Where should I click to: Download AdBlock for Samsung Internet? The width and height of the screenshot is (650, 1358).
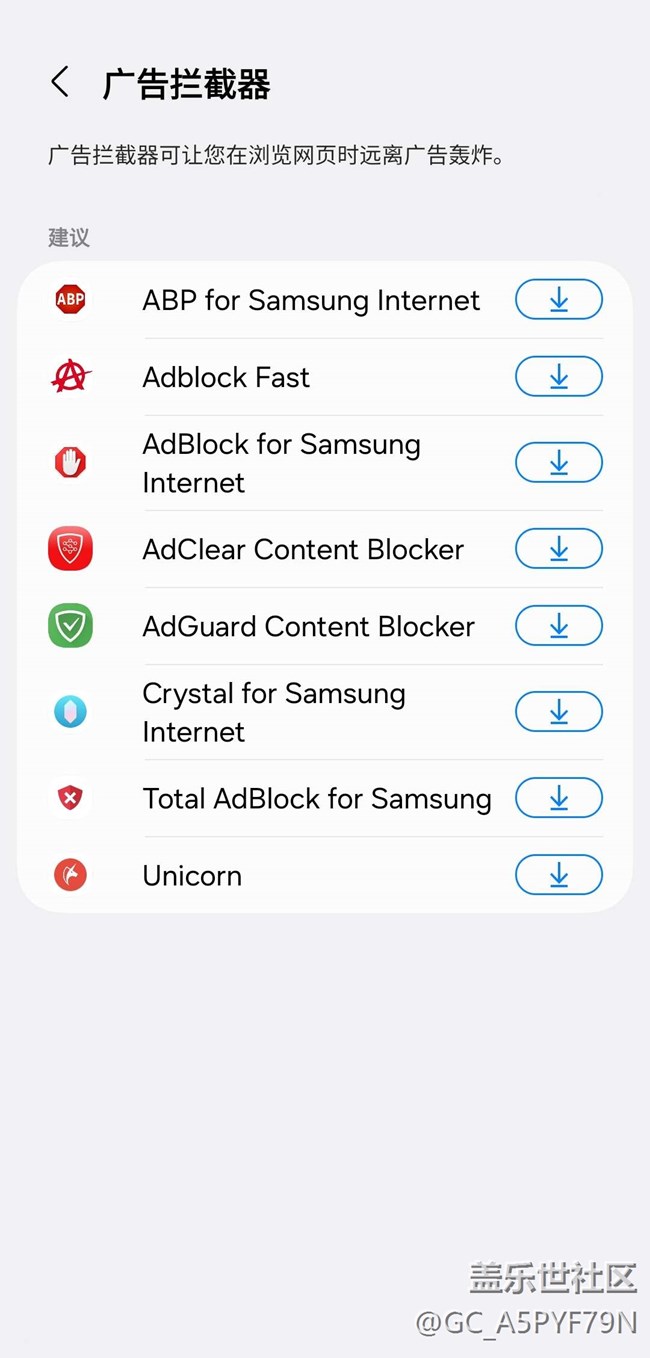[x=558, y=462]
